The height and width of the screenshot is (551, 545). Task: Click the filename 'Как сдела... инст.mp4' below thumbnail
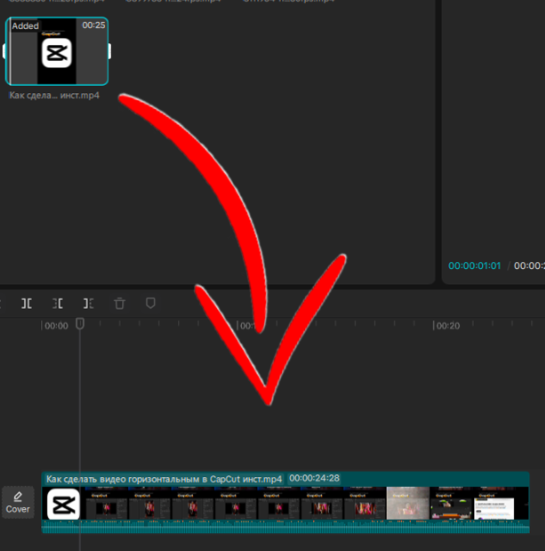pyautogui.click(x=54, y=95)
